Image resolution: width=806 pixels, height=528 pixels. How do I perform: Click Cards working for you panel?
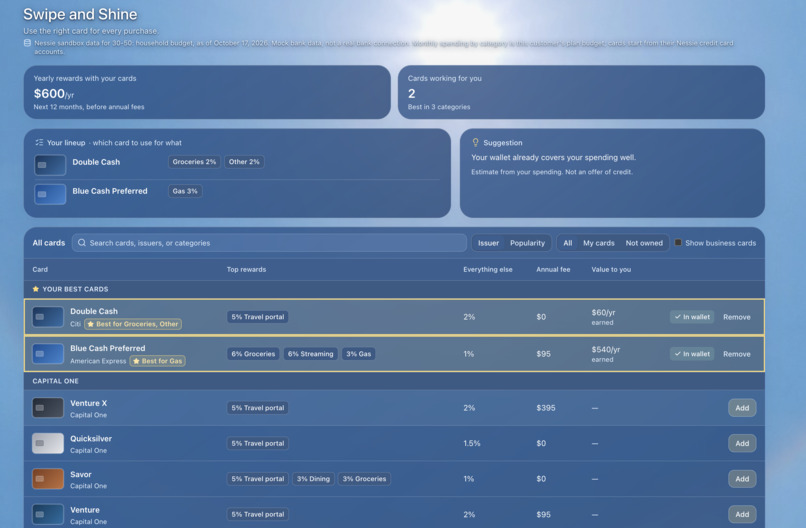click(581, 92)
